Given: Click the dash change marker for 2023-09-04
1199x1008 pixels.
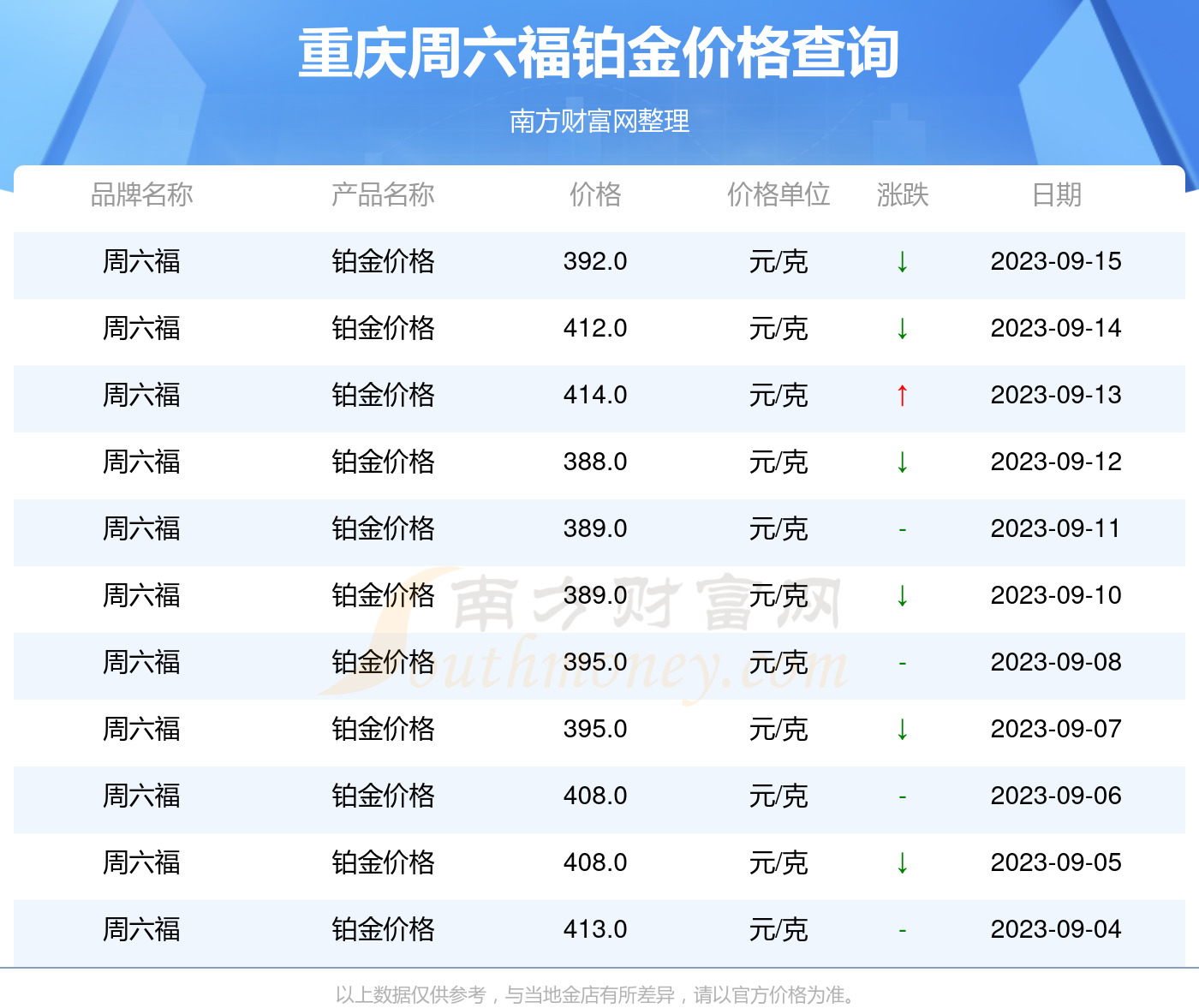Looking at the screenshot, I should (902, 931).
